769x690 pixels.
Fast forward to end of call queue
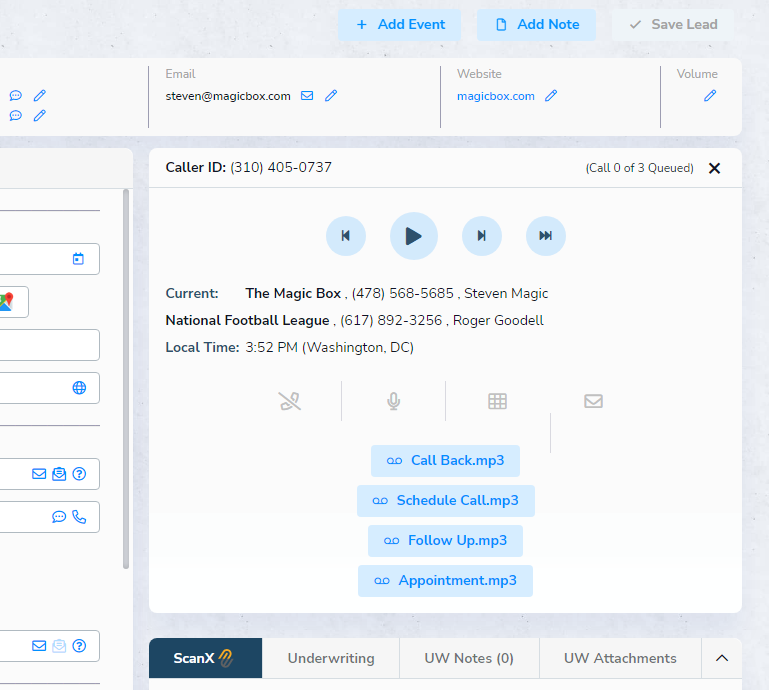click(546, 236)
